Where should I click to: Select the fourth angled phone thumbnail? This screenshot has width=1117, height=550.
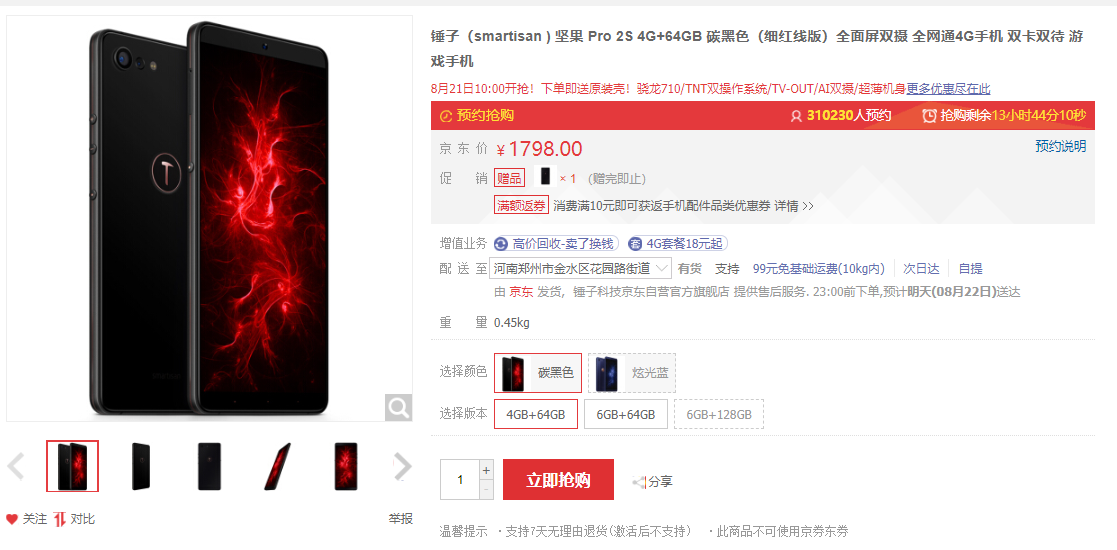(277, 467)
